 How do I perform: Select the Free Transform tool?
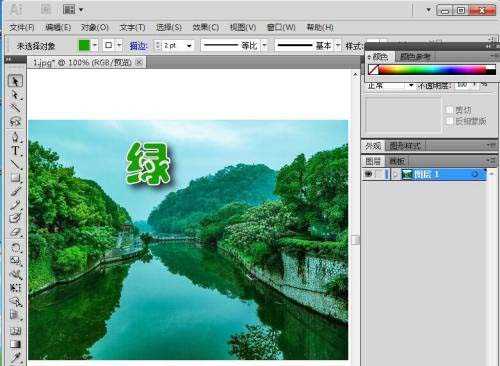(x=15, y=288)
